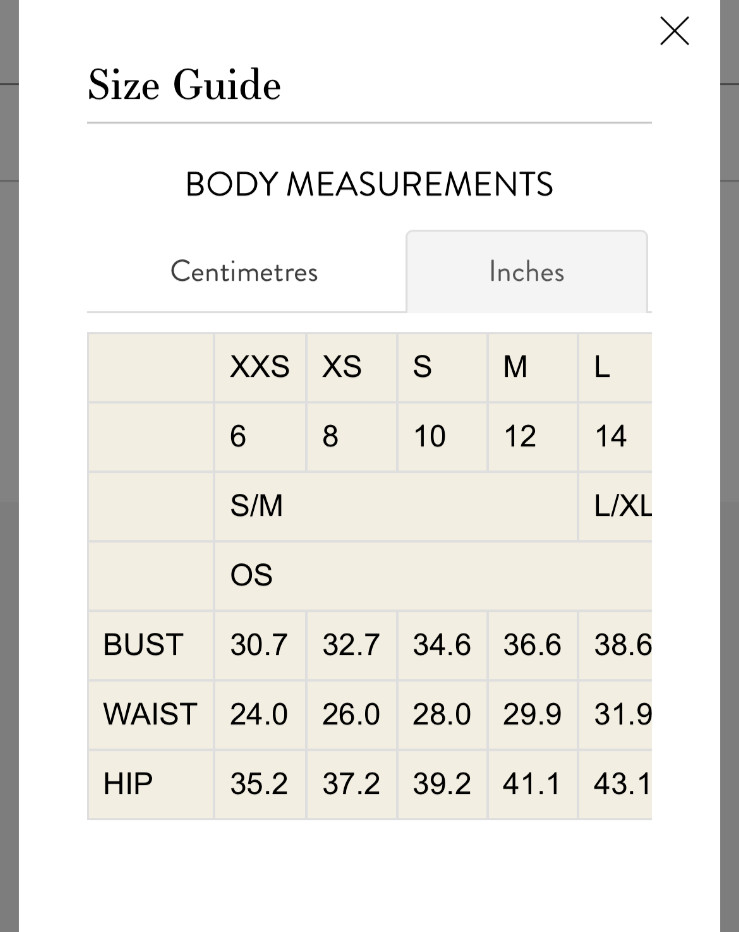Click waist value 28.0 for size S

[442, 714]
